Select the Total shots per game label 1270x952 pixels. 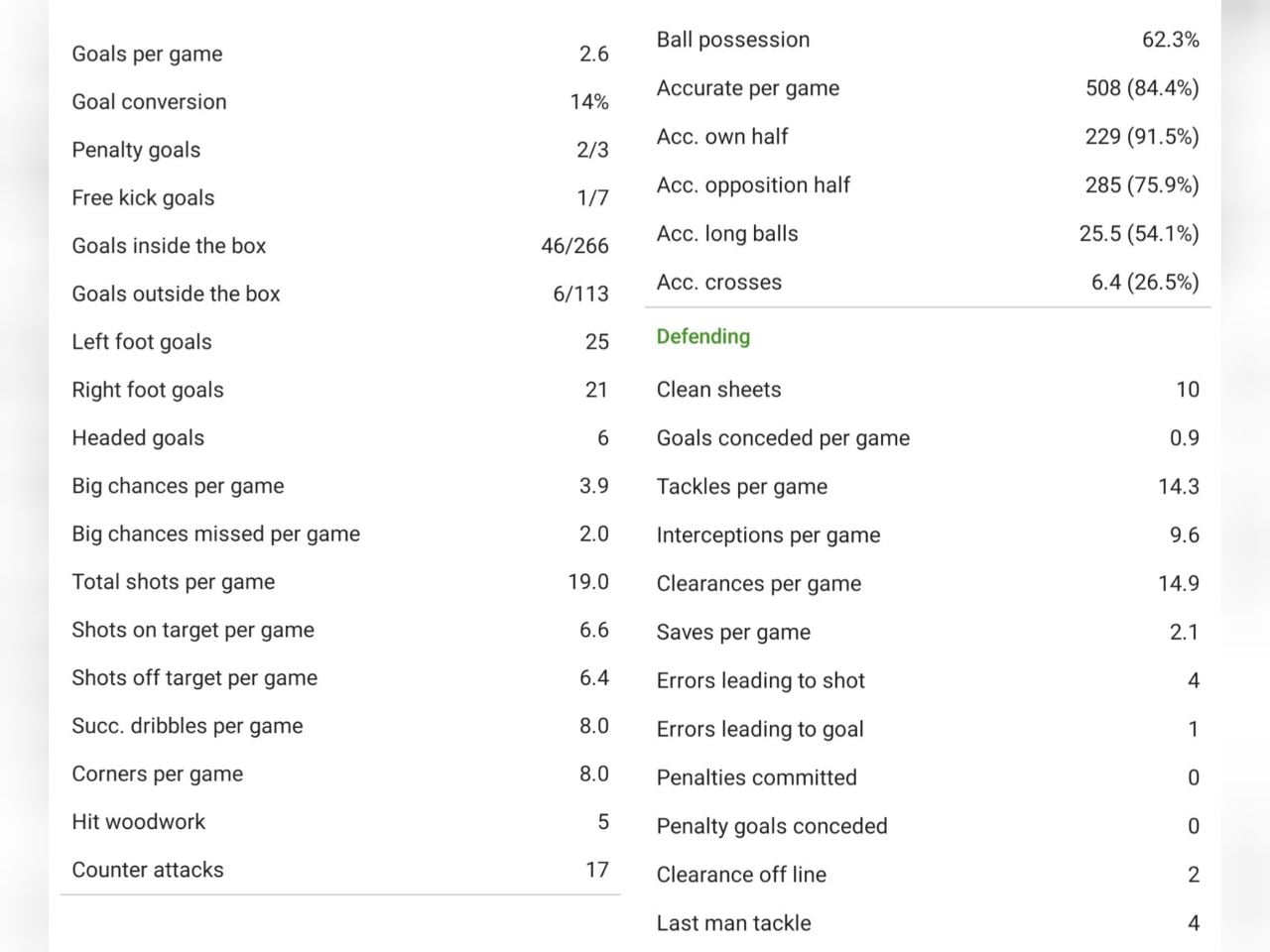(x=173, y=582)
